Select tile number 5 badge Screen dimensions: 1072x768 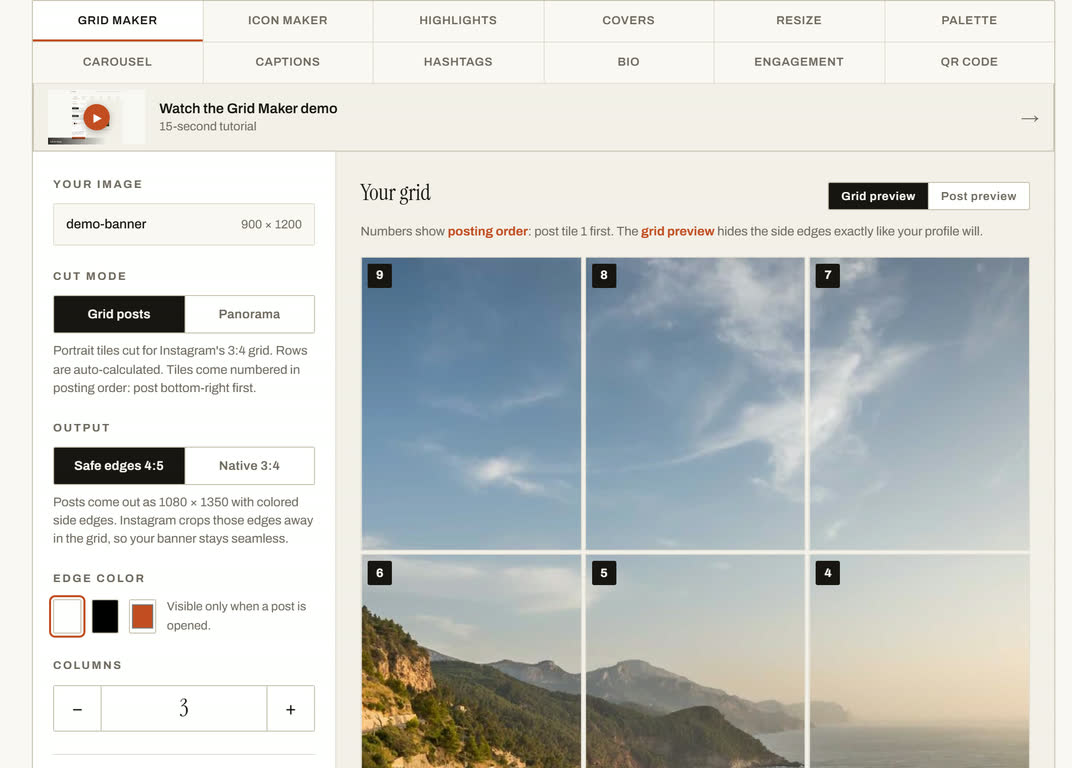[x=604, y=573]
